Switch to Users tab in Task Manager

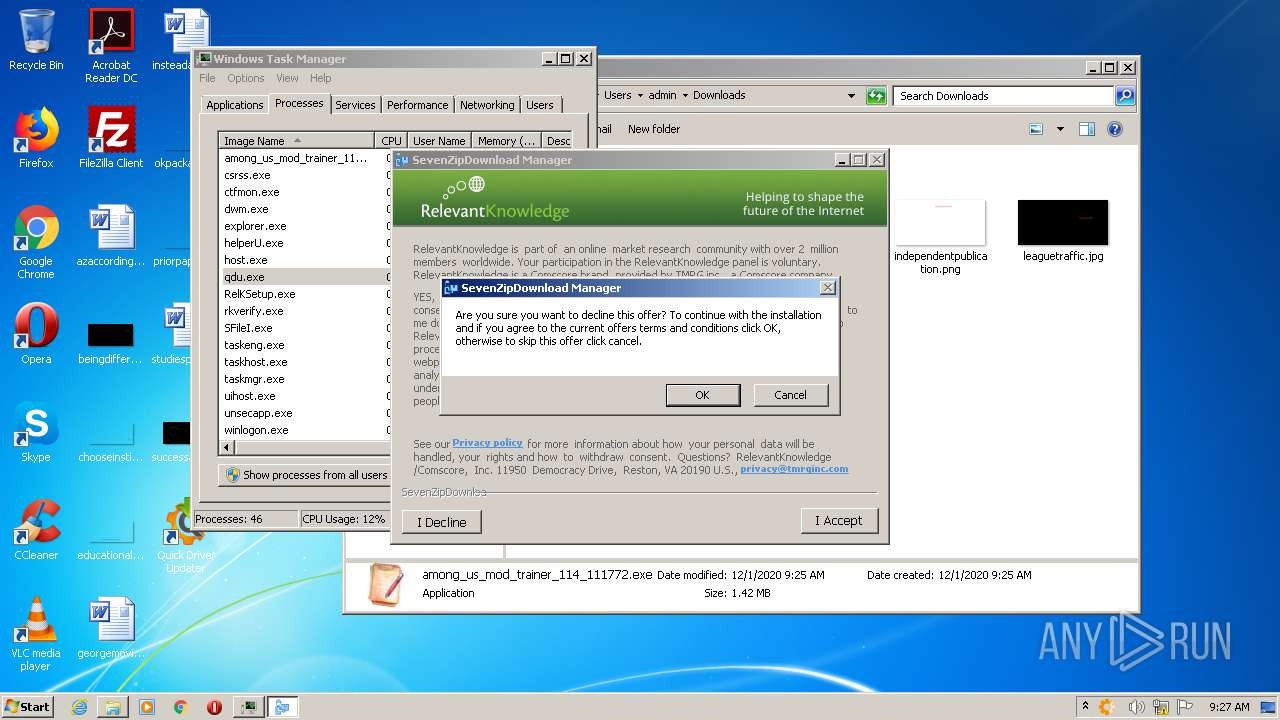[x=540, y=105]
